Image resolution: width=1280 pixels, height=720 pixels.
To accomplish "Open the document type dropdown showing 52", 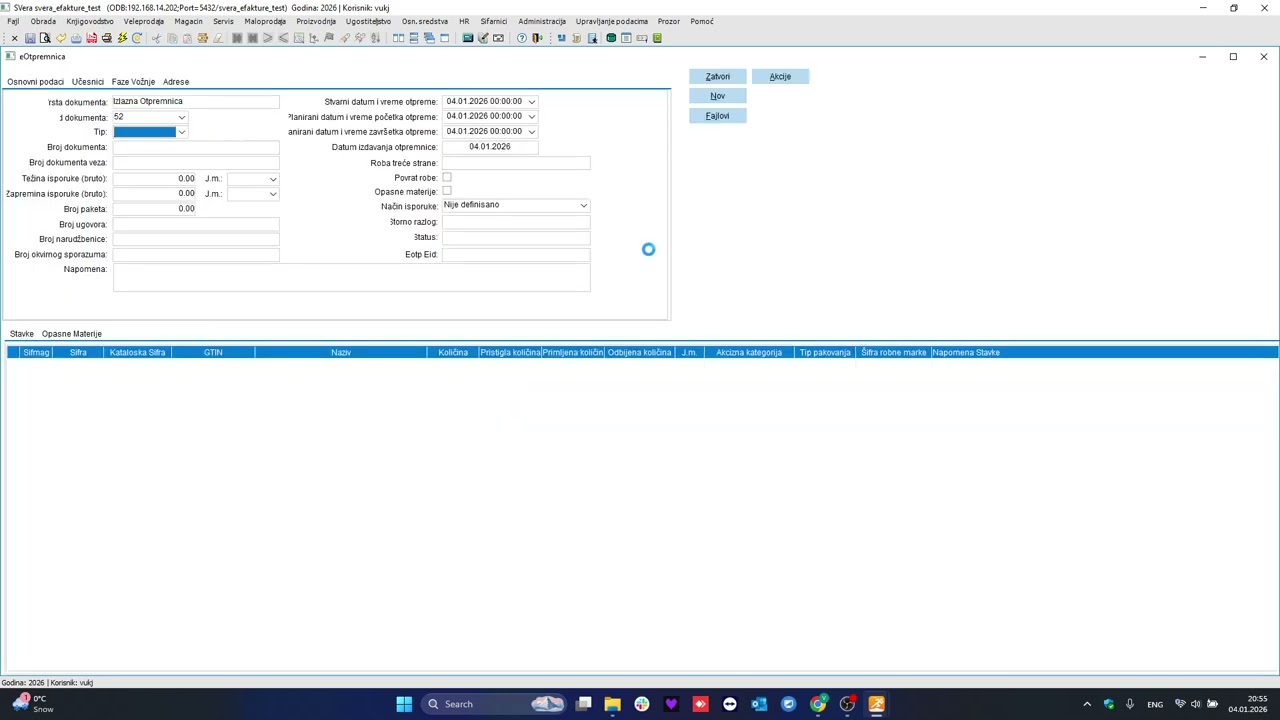I will point(182,117).
